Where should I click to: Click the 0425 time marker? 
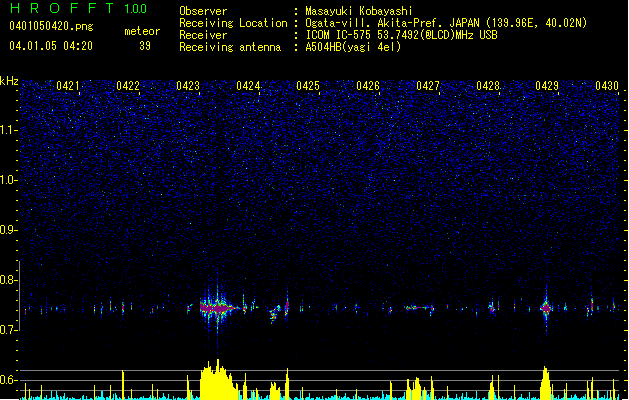tap(308, 86)
